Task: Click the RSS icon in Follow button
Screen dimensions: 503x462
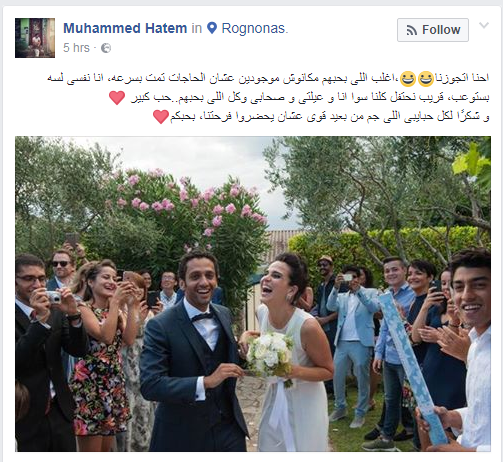Action: pyautogui.click(x=412, y=30)
